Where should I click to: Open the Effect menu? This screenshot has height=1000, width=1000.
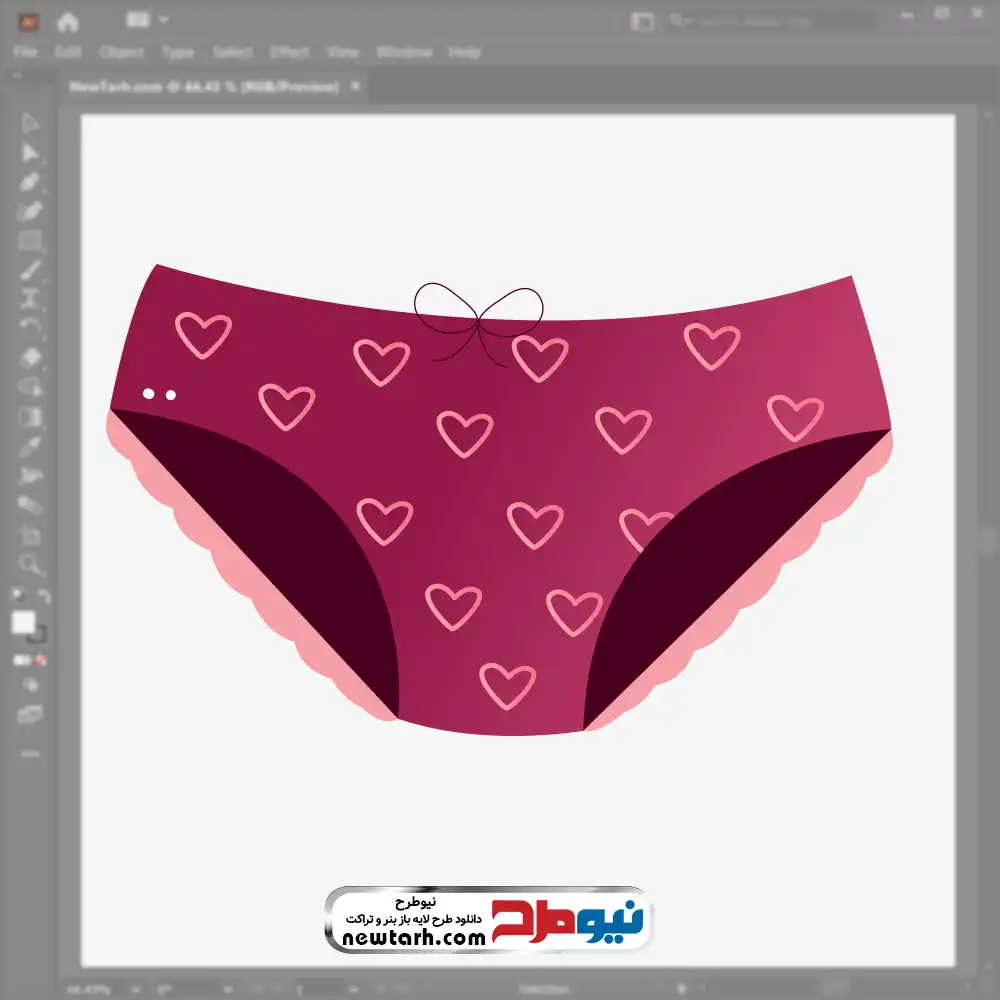click(x=289, y=52)
